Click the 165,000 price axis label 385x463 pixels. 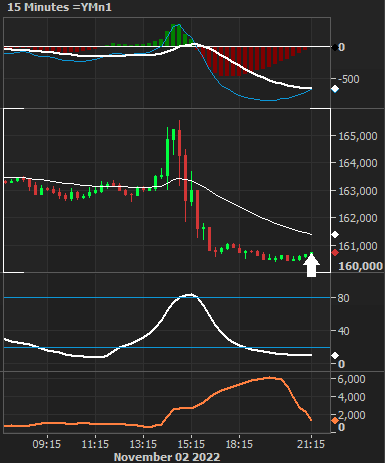(x=358, y=136)
